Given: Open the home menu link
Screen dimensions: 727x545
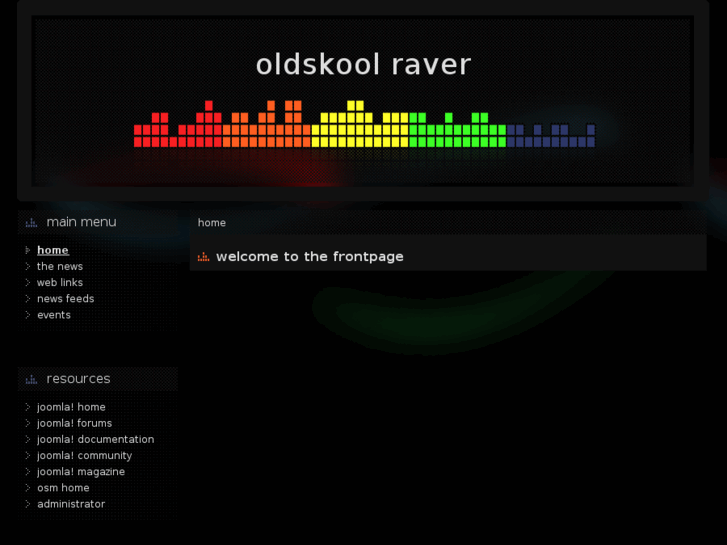Looking at the screenshot, I should 53,250.
